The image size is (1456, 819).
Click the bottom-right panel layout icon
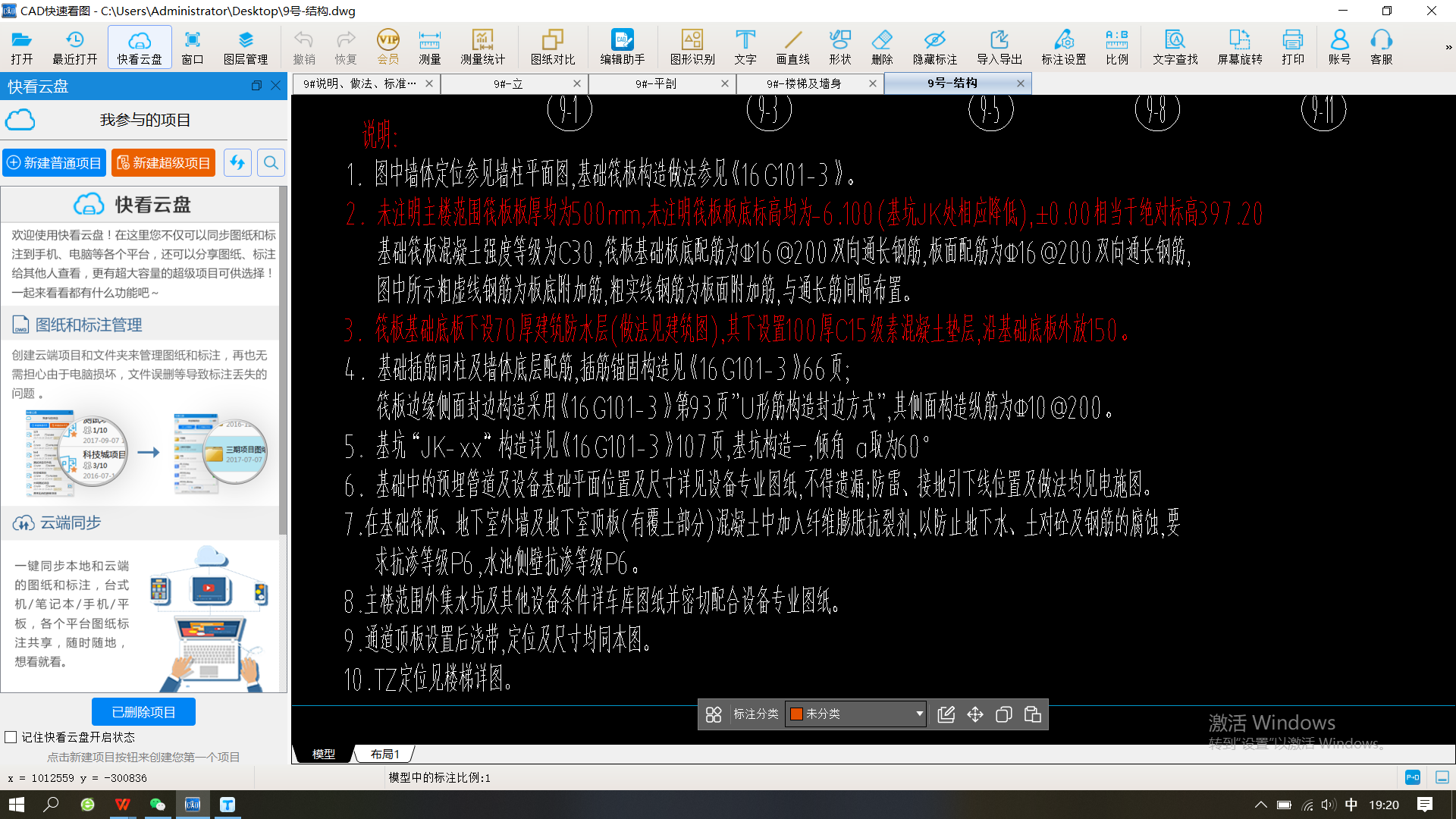tap(1442, 777)
